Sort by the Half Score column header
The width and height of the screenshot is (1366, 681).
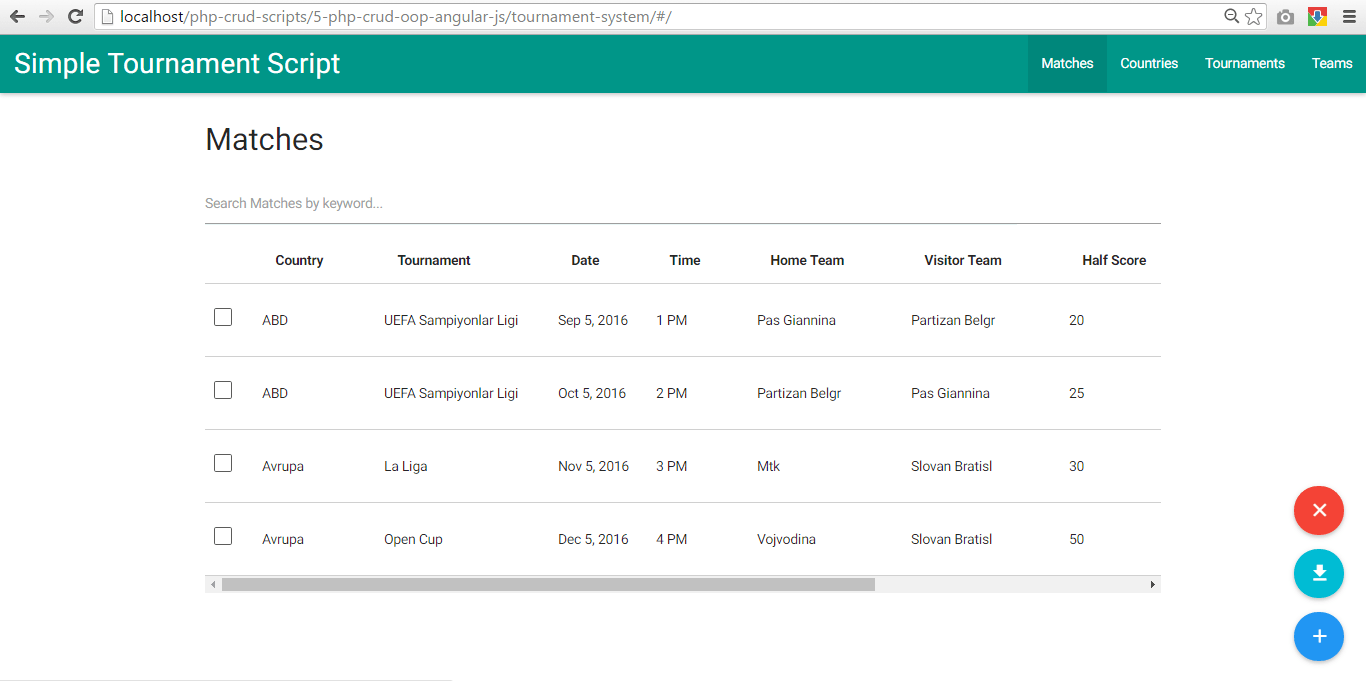click(x=1114, y=260)
